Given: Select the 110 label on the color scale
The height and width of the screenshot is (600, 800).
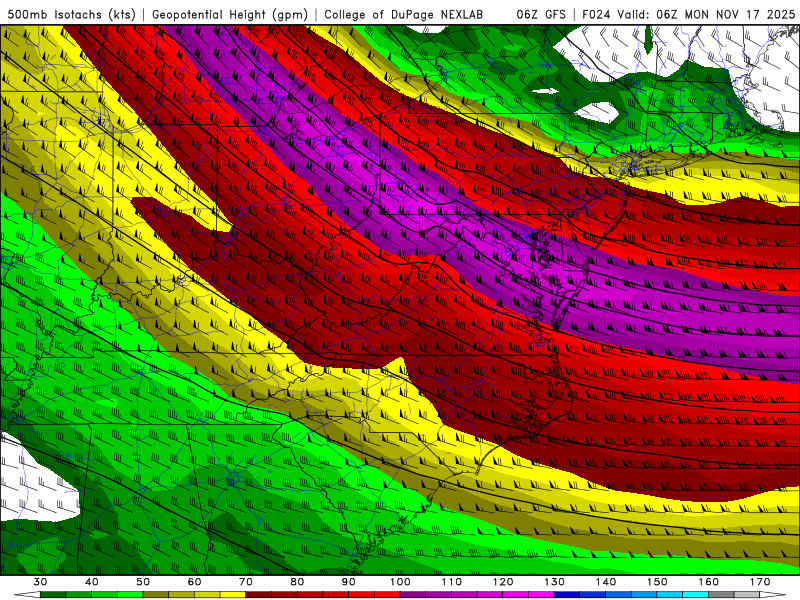Looking at the screenshot, I should [x=452, y=582].
